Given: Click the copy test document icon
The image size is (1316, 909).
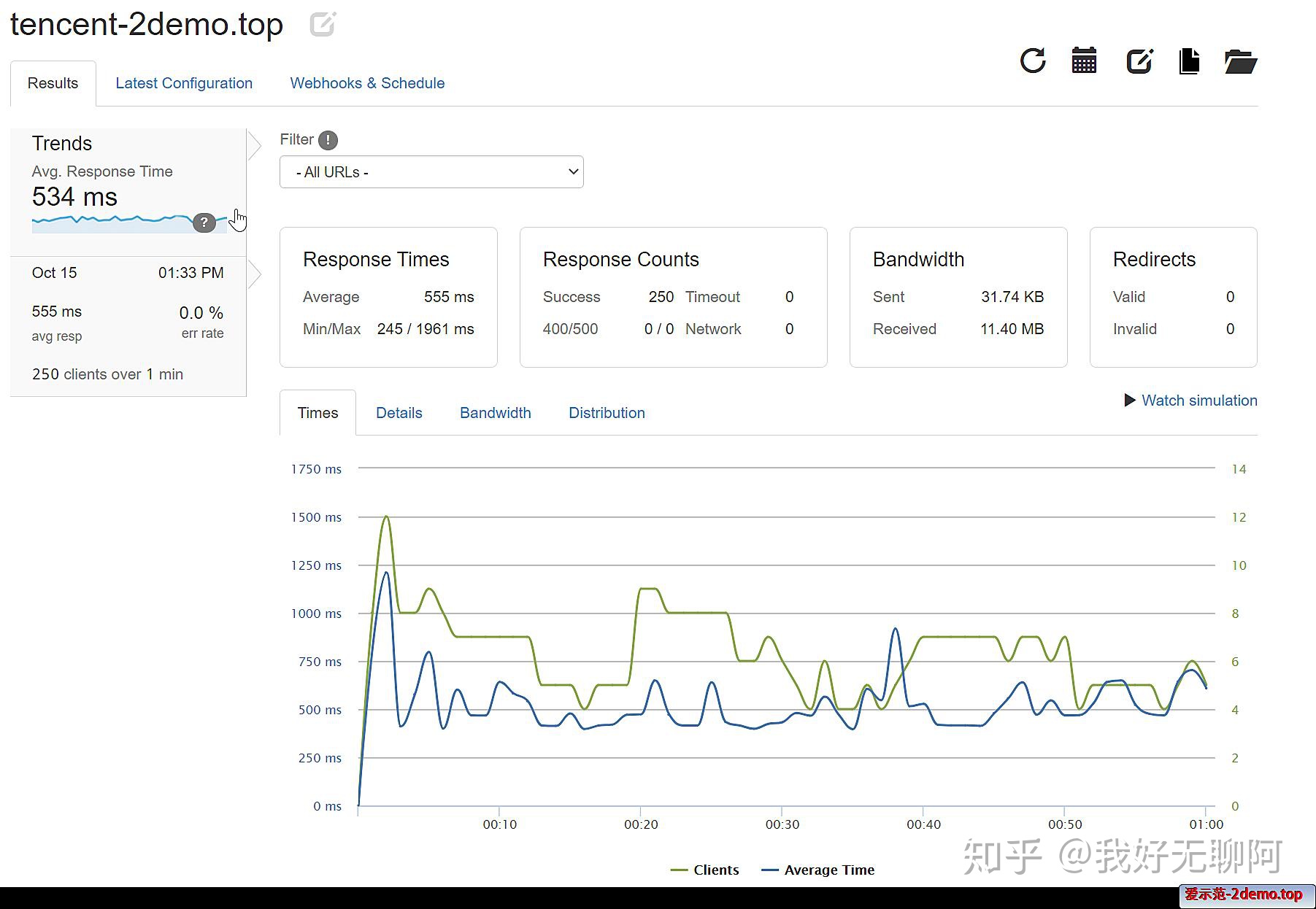Looking at the screenshot, I should [1189, 61].
